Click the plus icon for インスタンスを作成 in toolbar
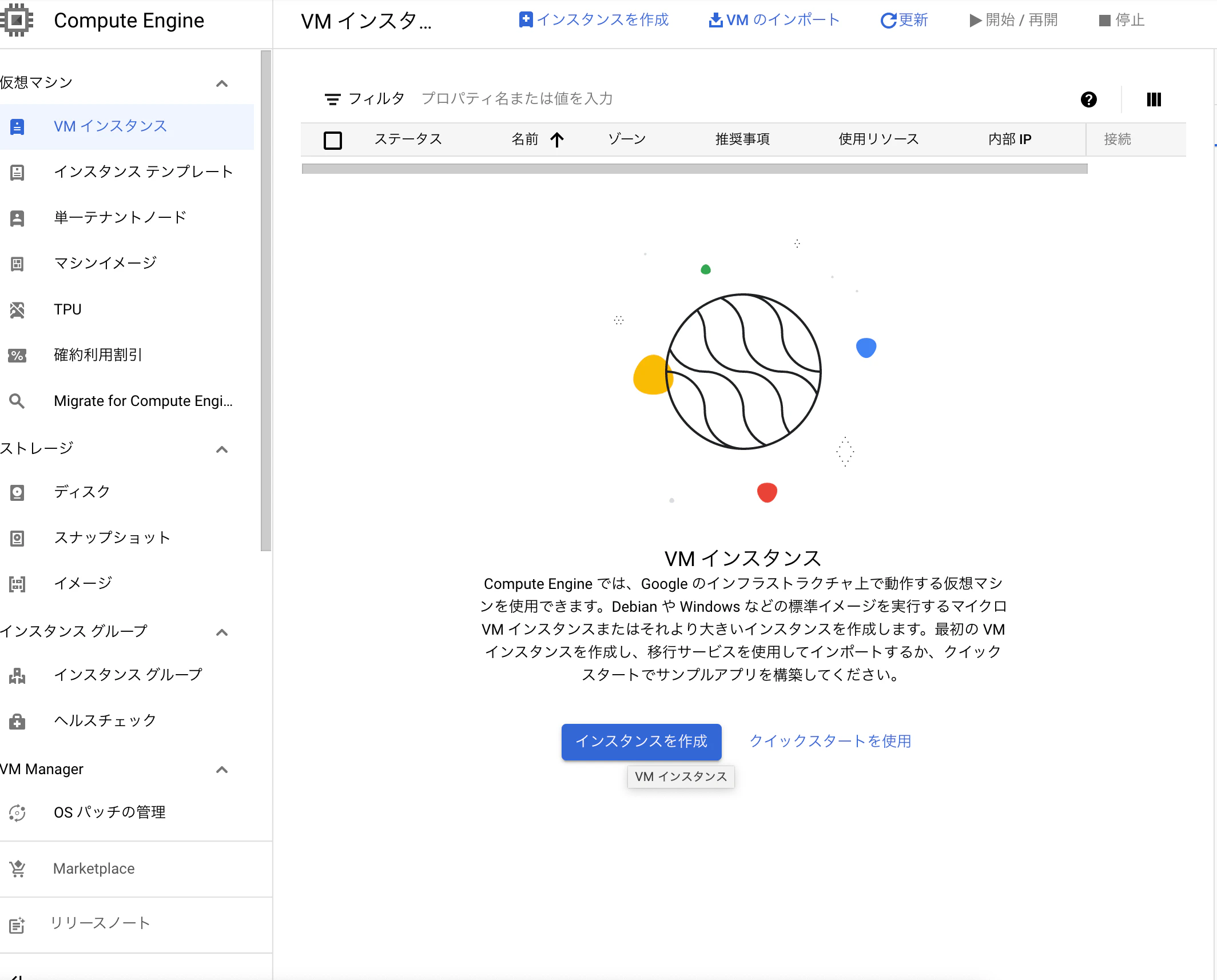 coord(526,20)
